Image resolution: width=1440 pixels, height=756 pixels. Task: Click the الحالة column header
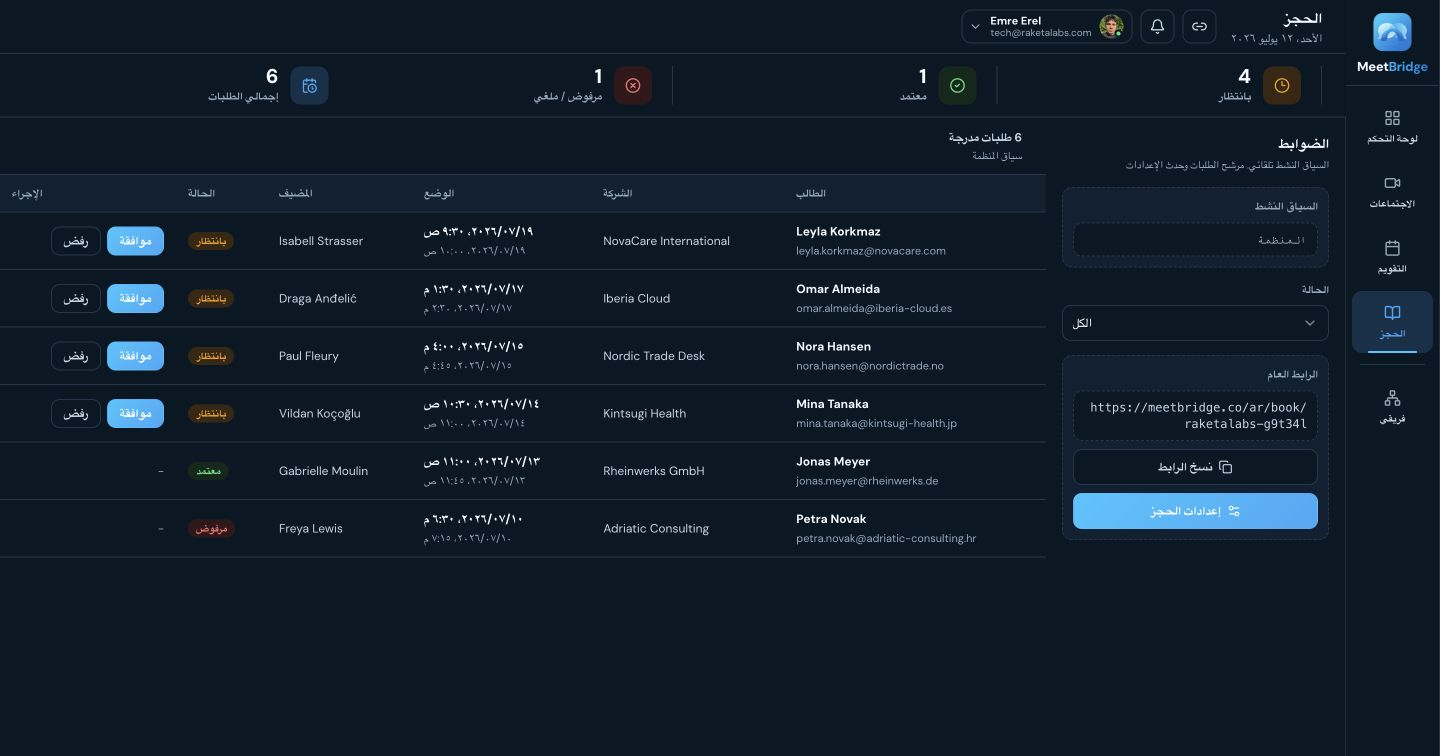(x=201, y=193)
